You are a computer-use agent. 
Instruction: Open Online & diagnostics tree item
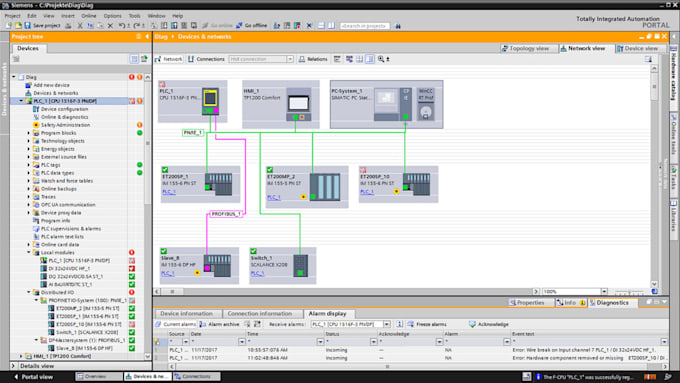(64, 117)
